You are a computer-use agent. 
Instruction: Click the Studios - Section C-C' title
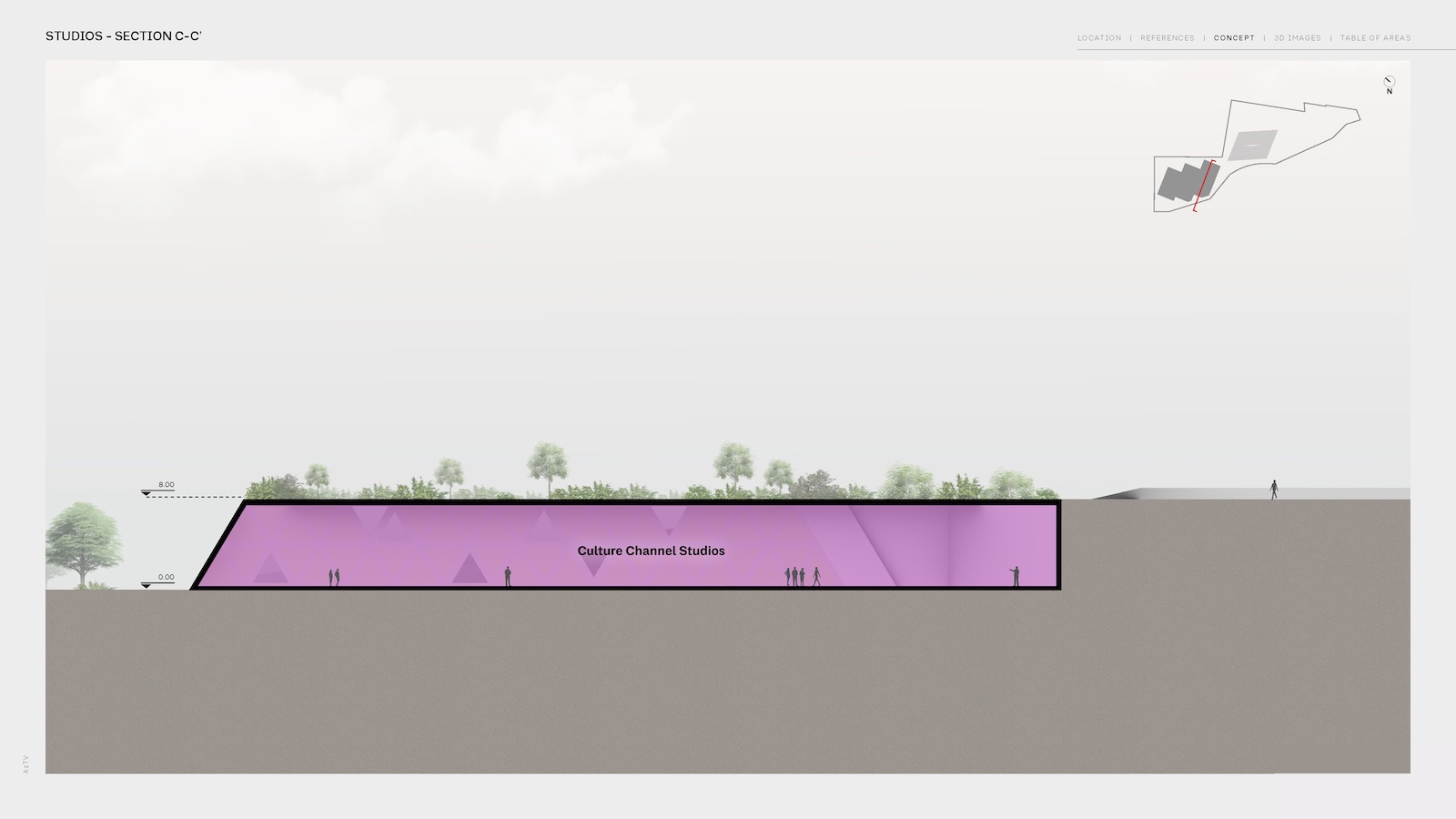[123, 36]
